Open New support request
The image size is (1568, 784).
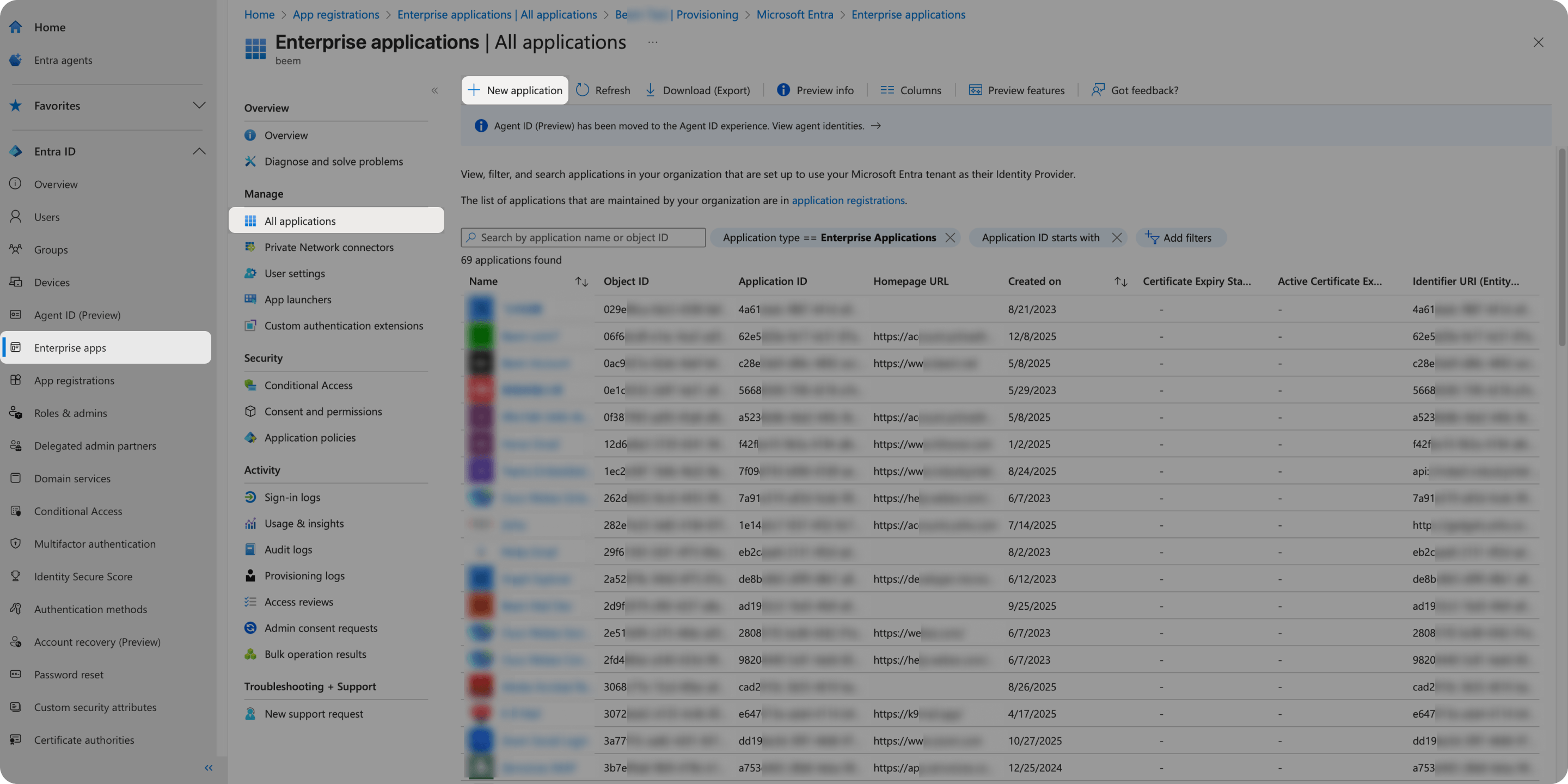point(314,714)
